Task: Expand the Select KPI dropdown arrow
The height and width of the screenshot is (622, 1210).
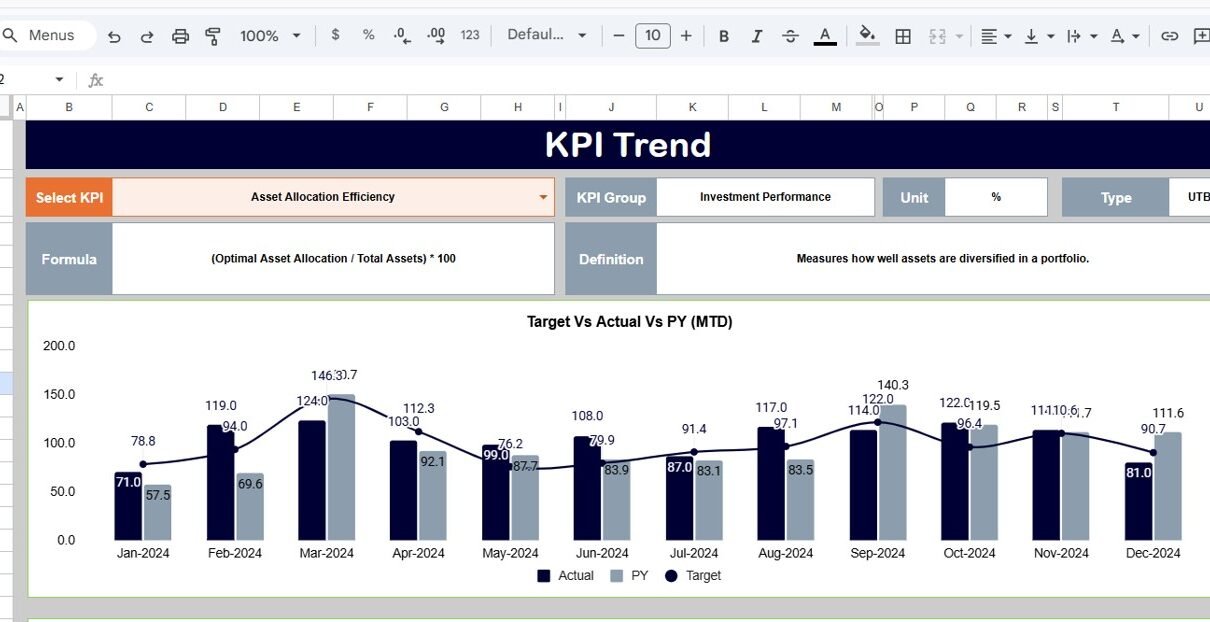Action: 544,197
